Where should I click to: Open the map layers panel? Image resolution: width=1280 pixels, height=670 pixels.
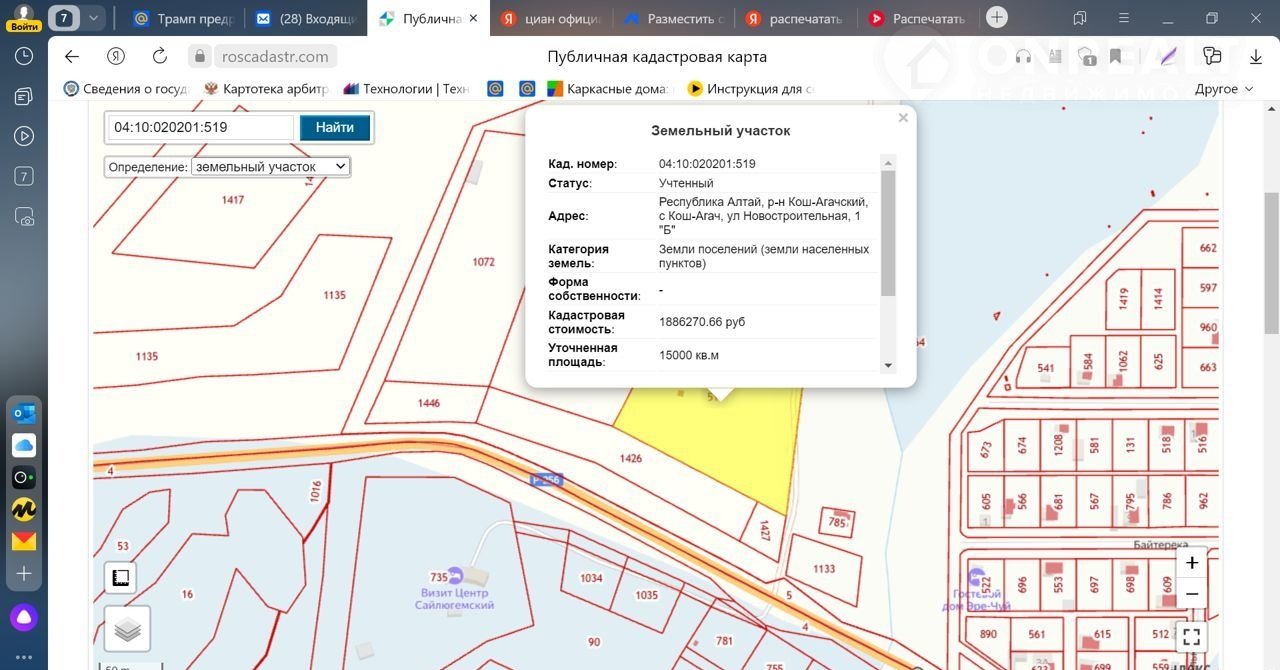(x=127, y=629)
